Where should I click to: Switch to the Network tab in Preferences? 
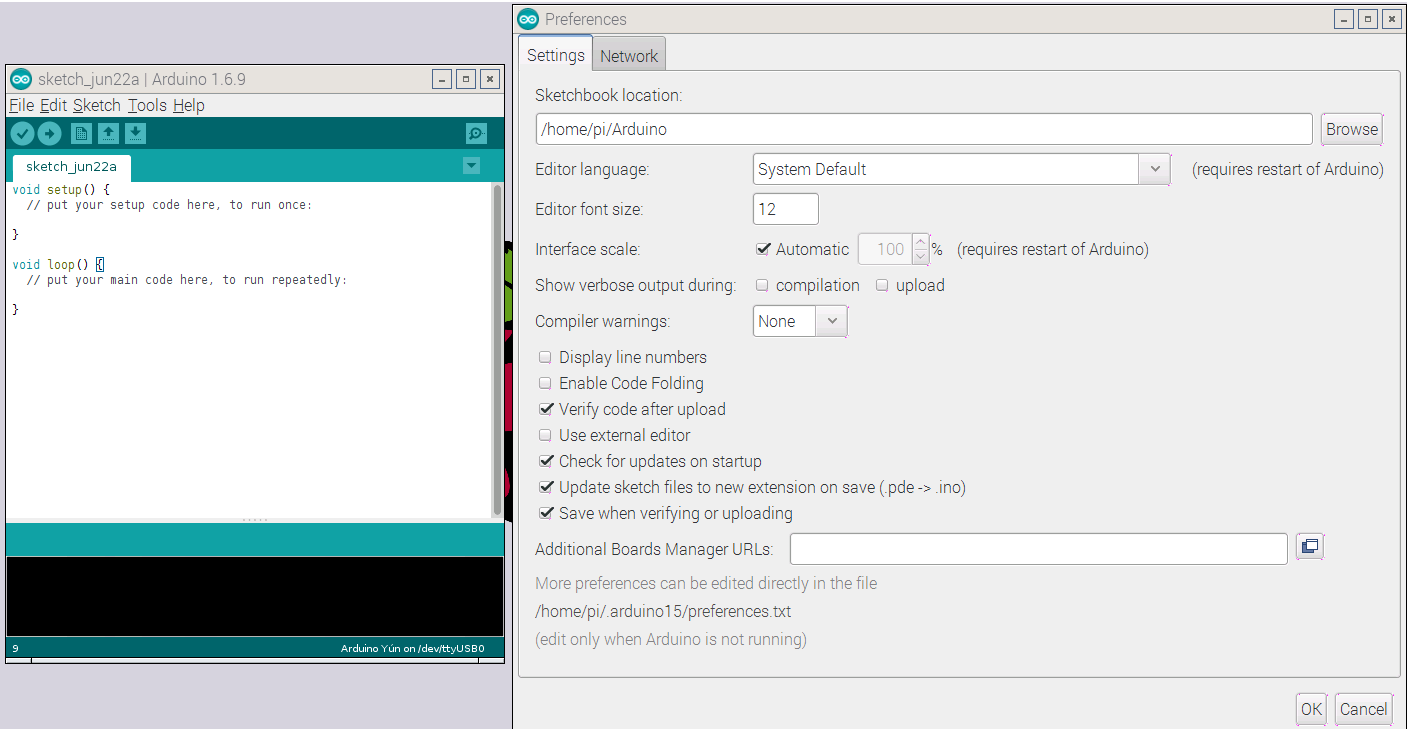629,56
